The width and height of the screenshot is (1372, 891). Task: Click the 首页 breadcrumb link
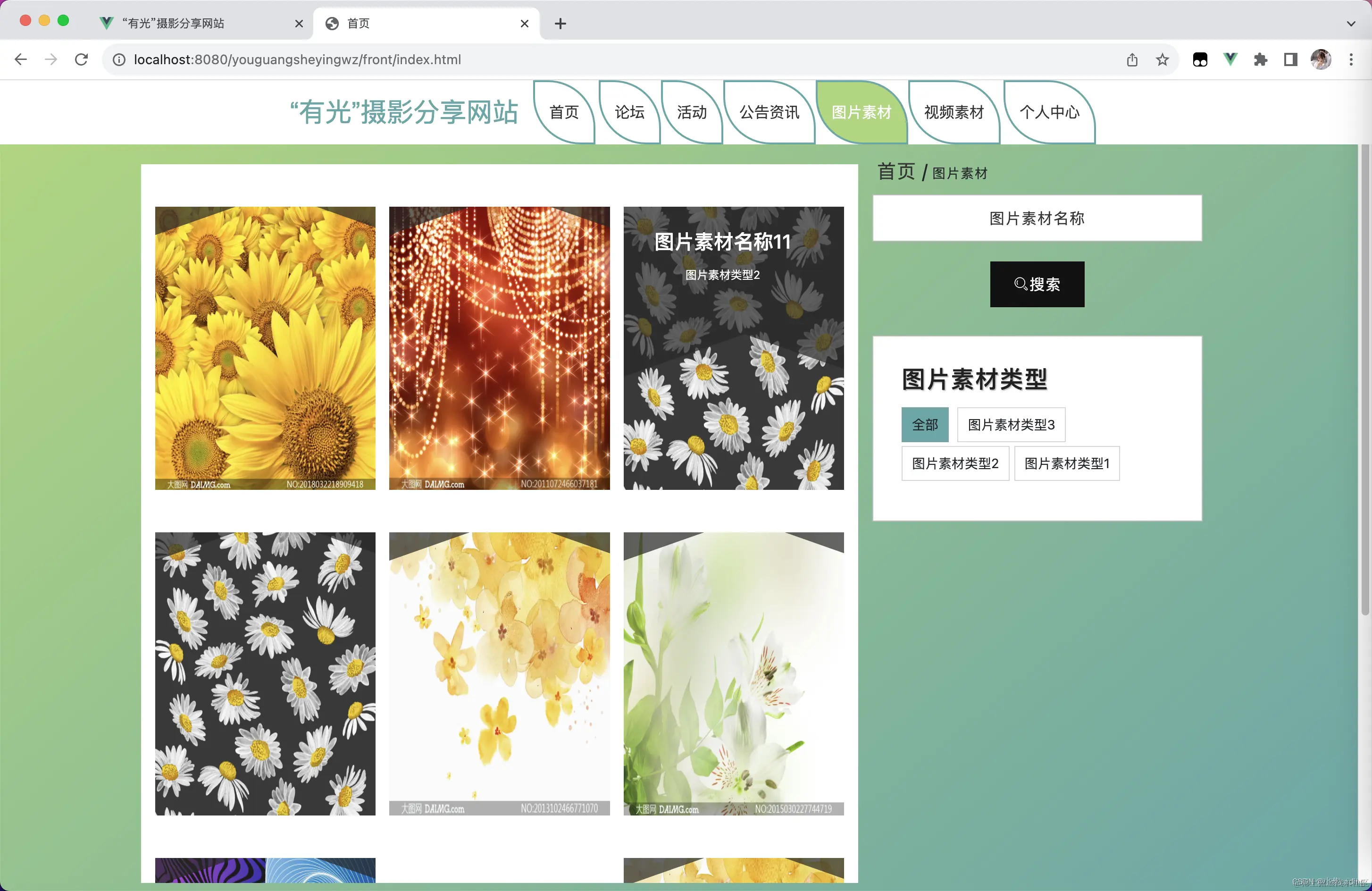[x=896, y=171]
